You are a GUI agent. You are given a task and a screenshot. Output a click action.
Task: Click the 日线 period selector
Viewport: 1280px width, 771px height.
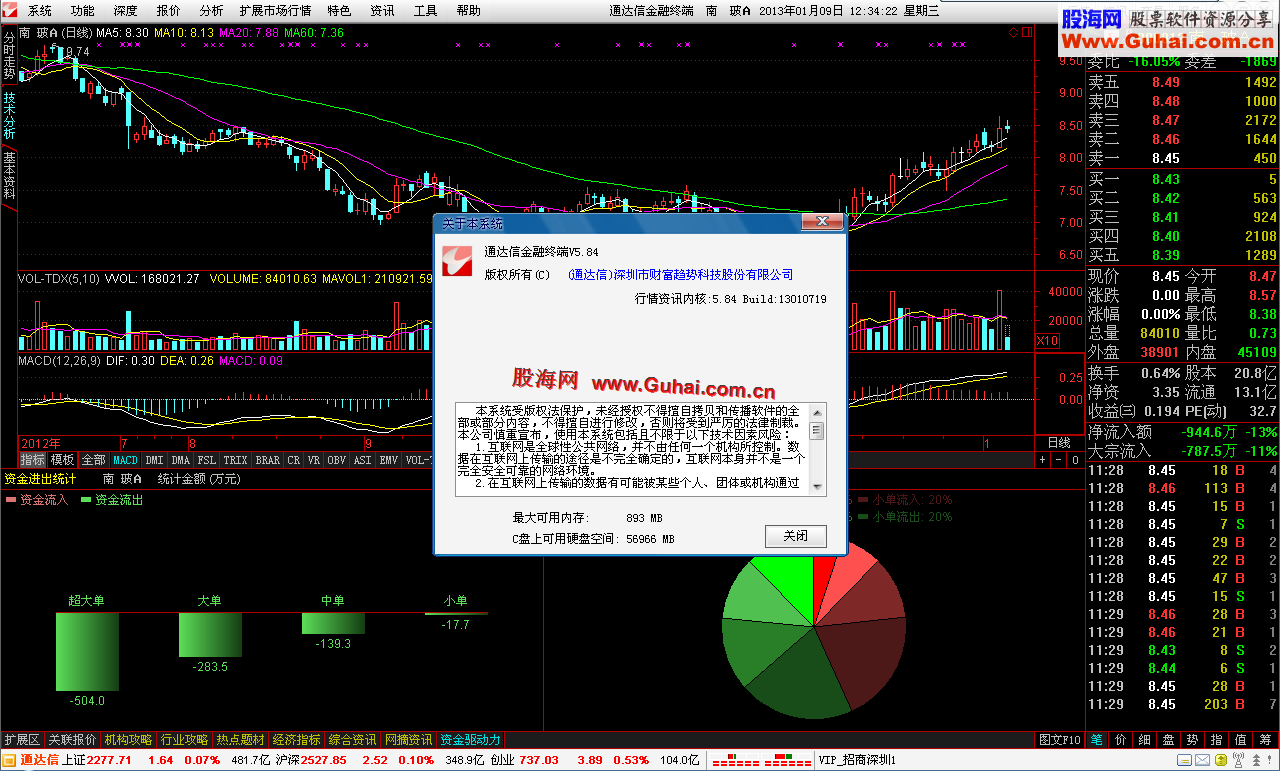pos(1058,442)
